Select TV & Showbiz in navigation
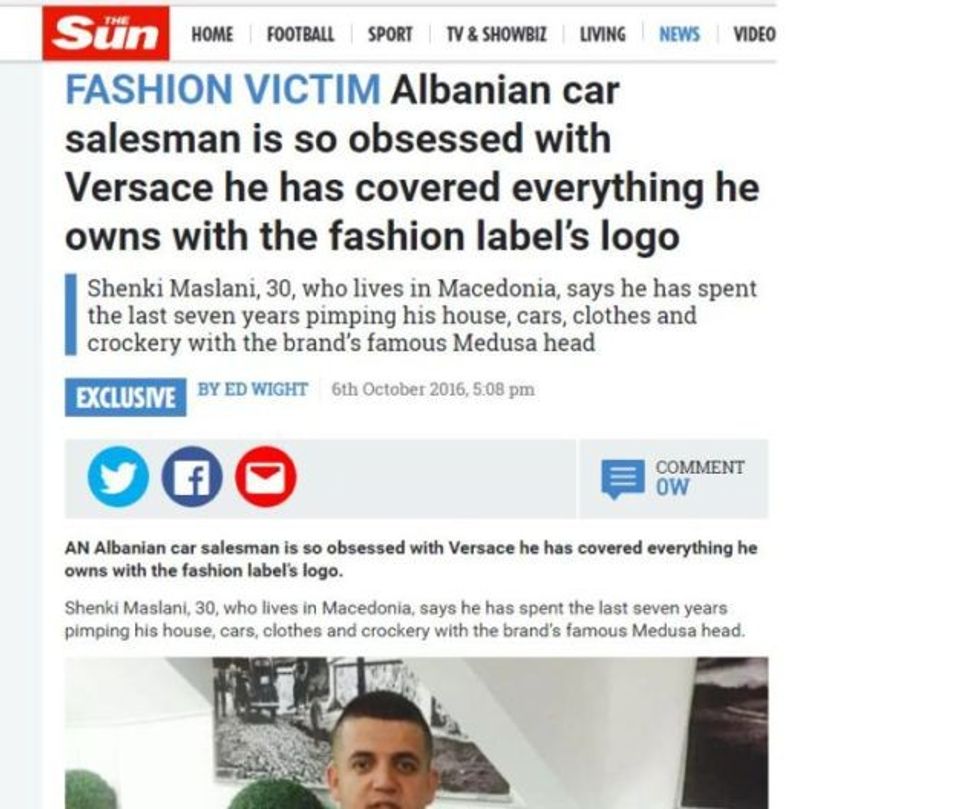The height and width of the screenshot is (809, 980). [x=496, y=34]
